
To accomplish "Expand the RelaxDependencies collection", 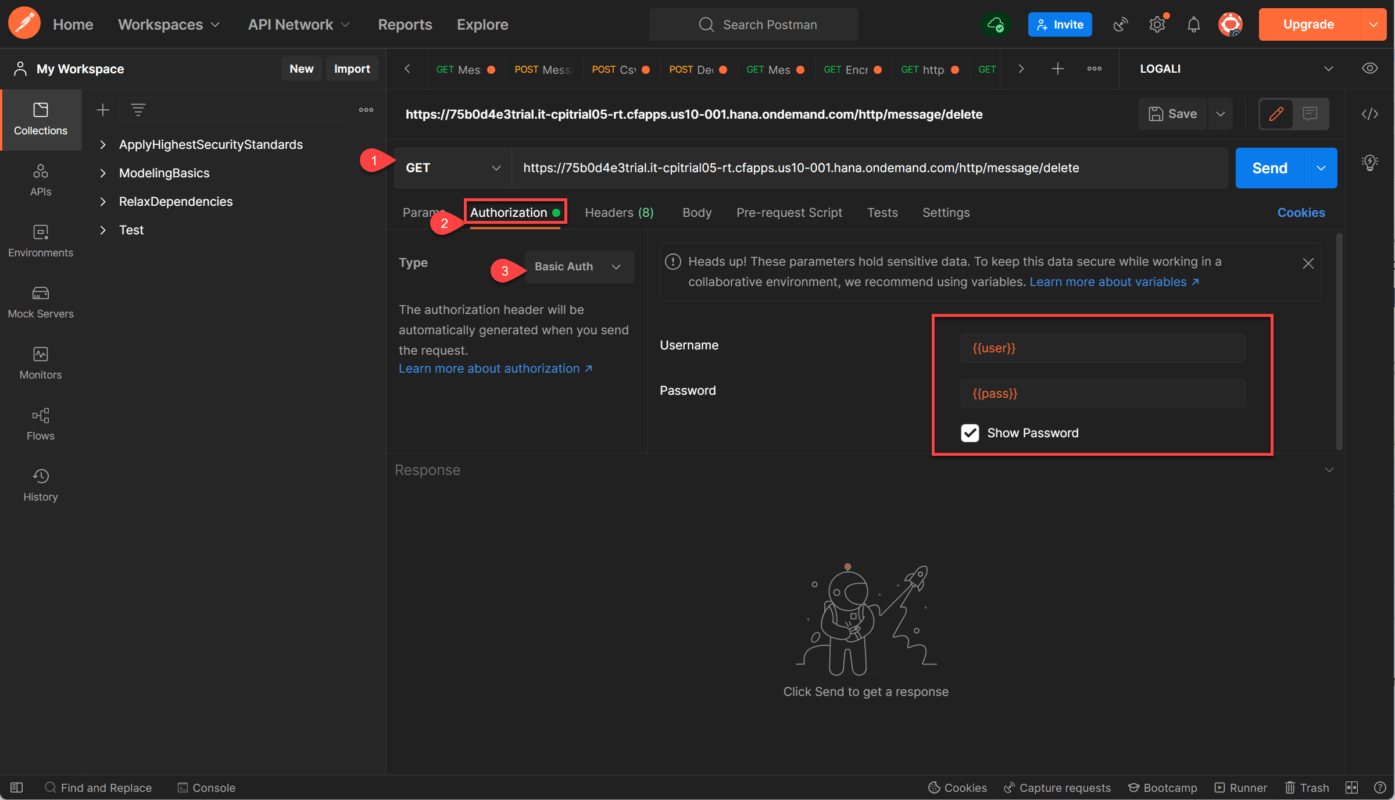I will click(x=103, y=201).
